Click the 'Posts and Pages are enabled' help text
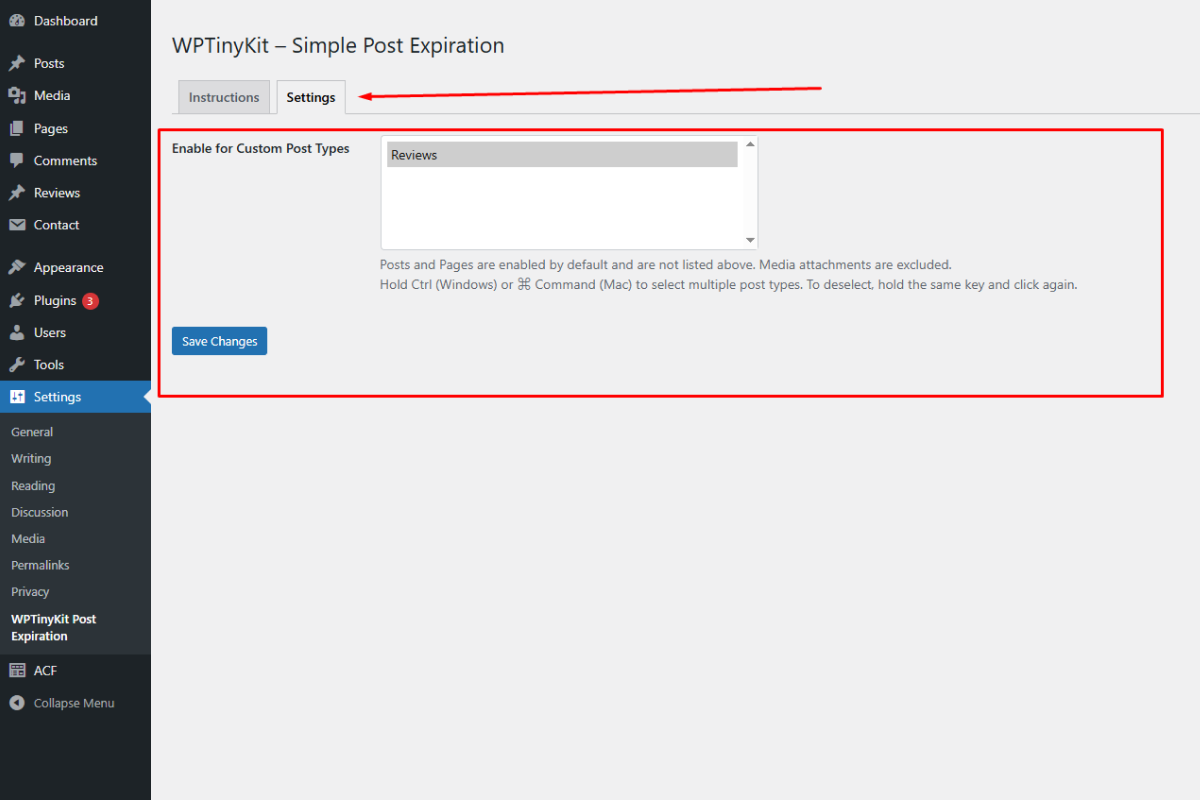1200x800 pixels. (666, 265)
